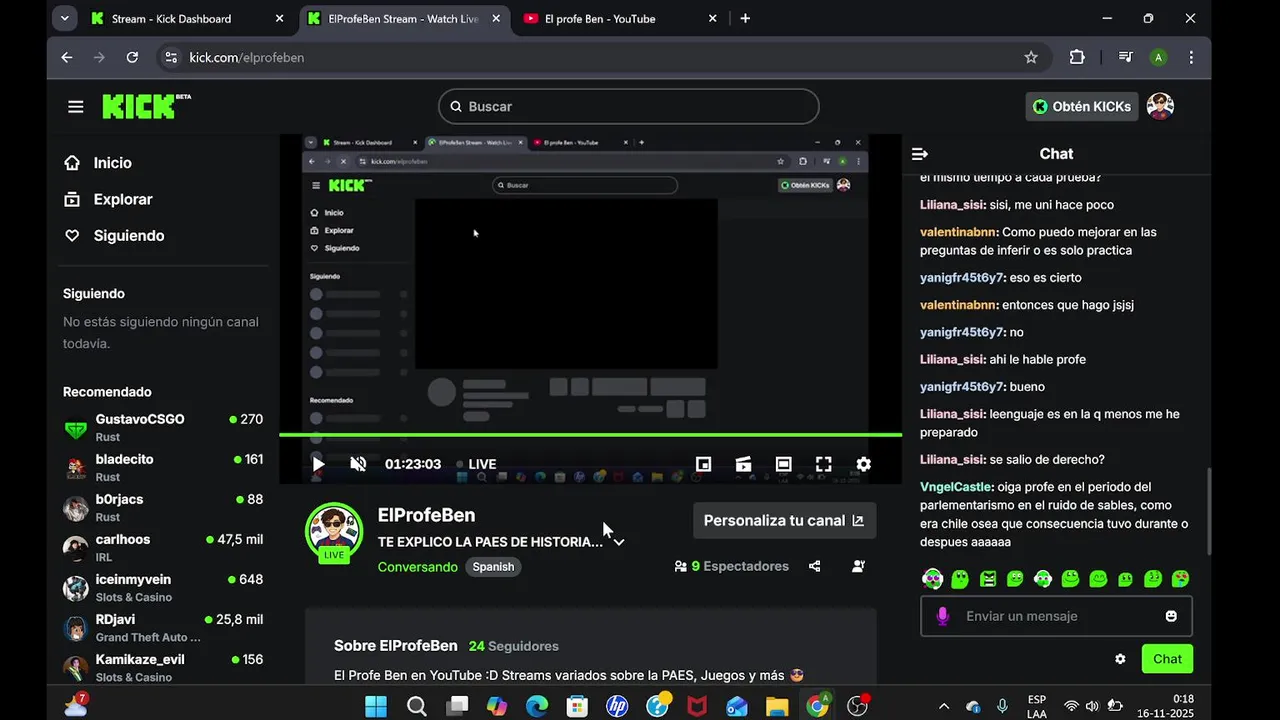Open recommended channel carlhoos
Screen dimensions: 1280x720
pyautogui.click(x=163, y=548)
